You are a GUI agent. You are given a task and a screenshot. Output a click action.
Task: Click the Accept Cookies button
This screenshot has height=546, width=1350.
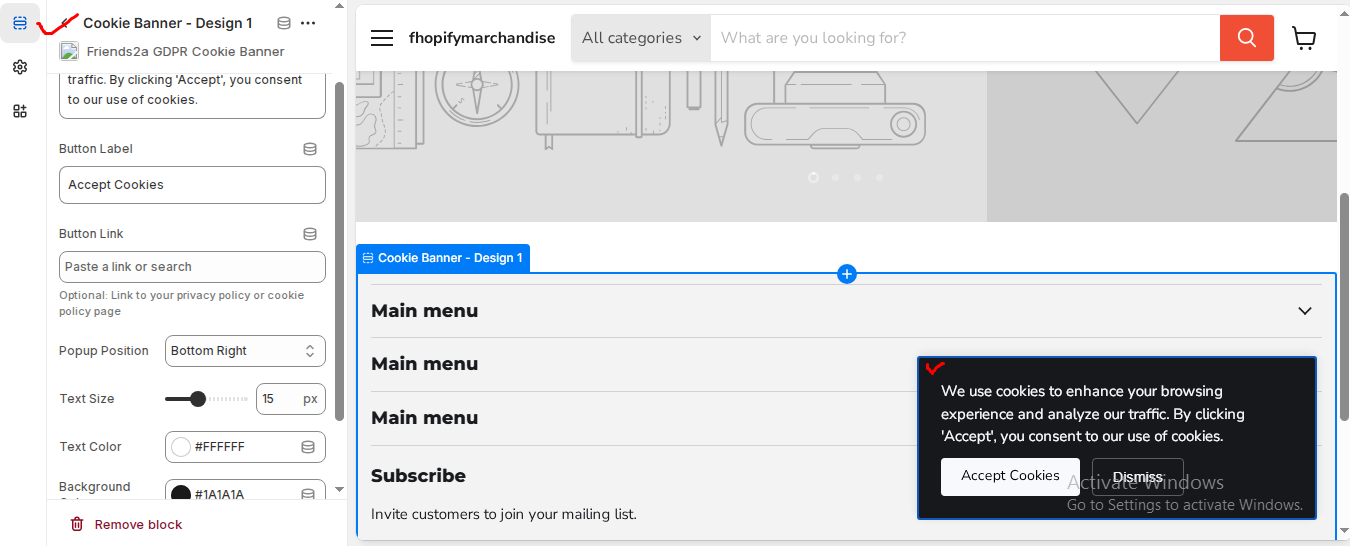(x=1010, y=476)
